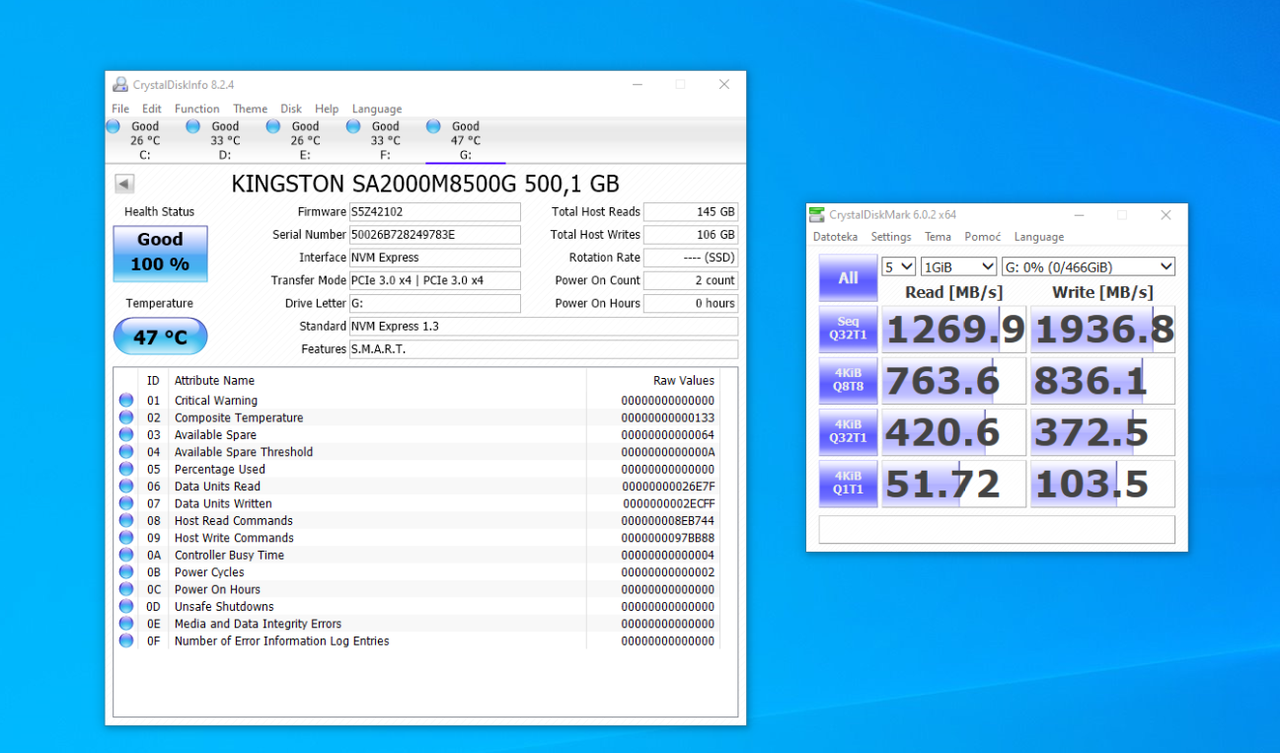Open the Help menu in CrystalDiskInfo
1280x753 pixels.
click(327, 109)
